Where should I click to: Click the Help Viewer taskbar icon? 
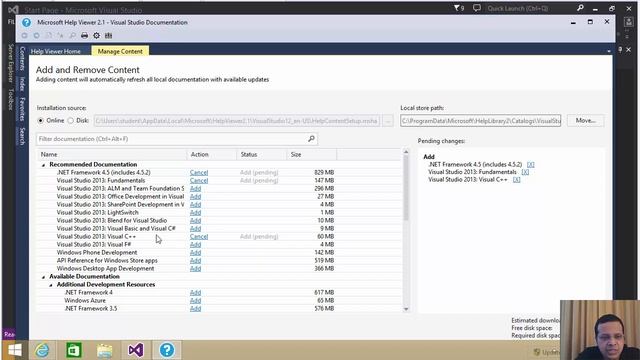coord(167,350)
